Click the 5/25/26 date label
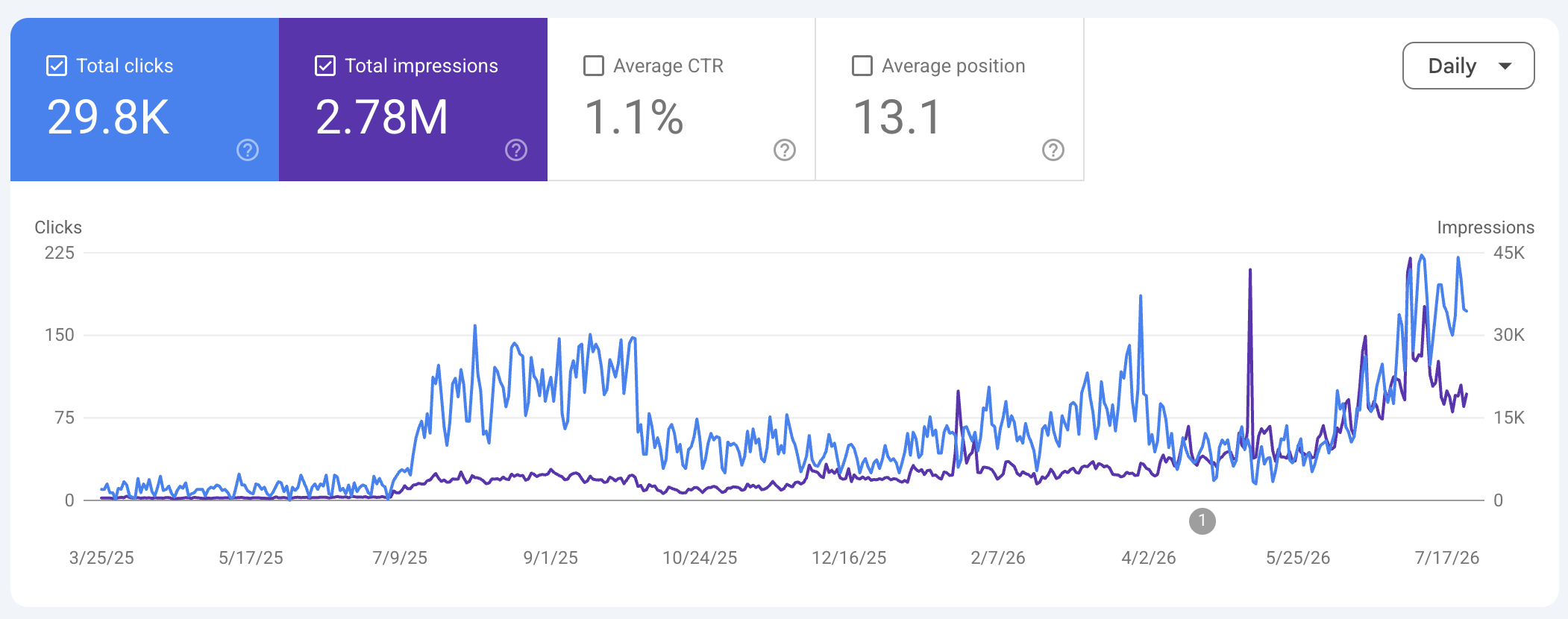This screenshot has width=1568, height=619. pyautogui.click(x=1298, y=558)
